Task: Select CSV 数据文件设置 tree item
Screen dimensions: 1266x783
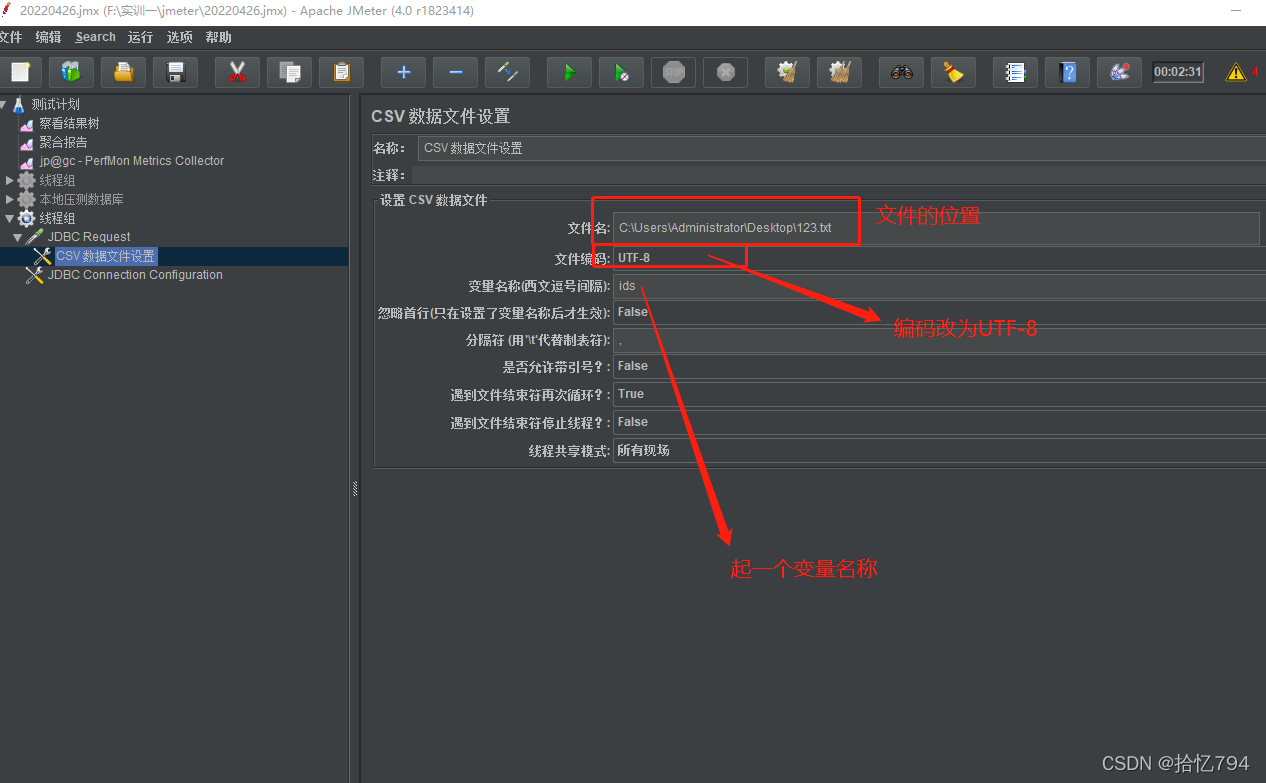Action: click(105, 256)
